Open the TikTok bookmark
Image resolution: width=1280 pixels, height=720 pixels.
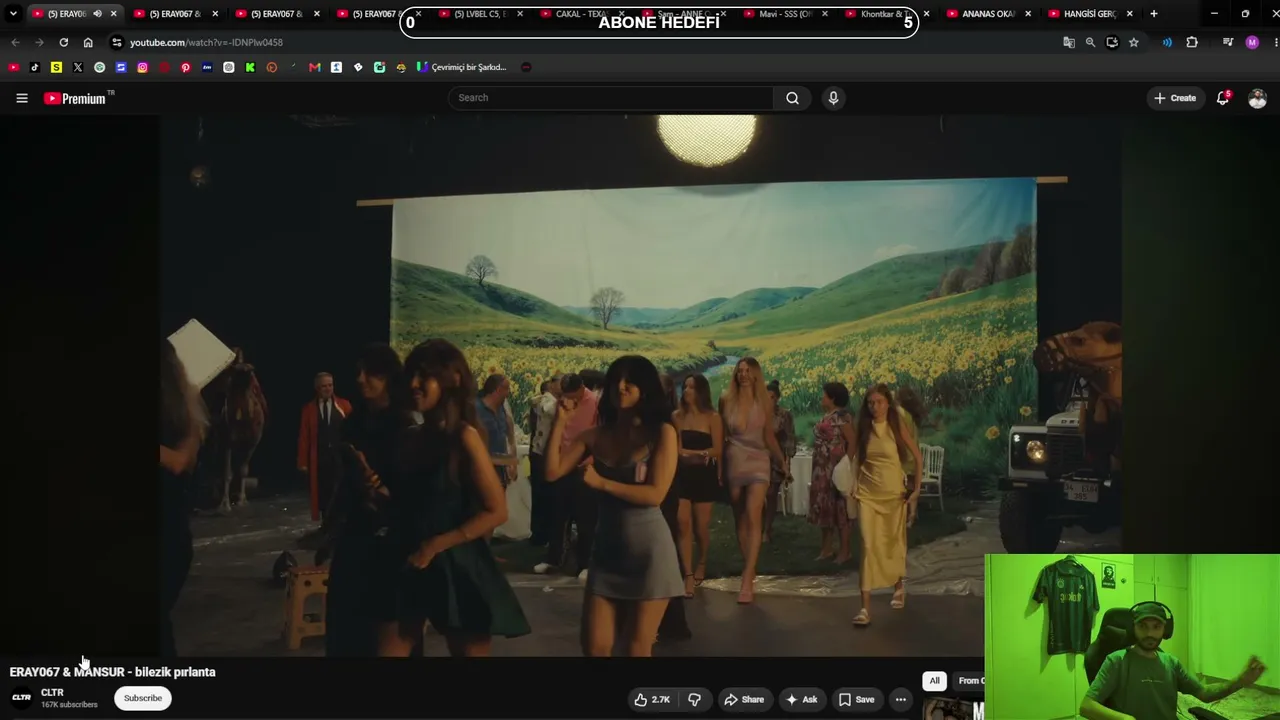[35, 67]
